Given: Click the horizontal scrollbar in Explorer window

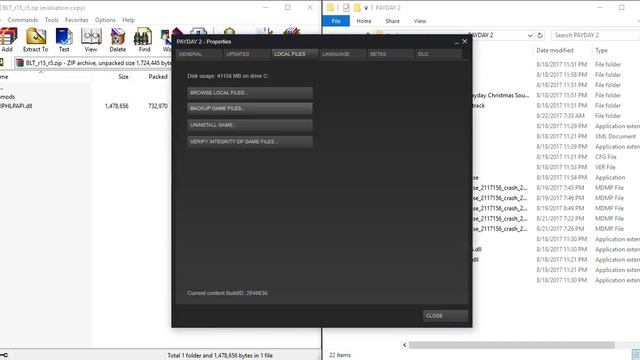Looking at the screenshot, I should [x=511, y=345].
